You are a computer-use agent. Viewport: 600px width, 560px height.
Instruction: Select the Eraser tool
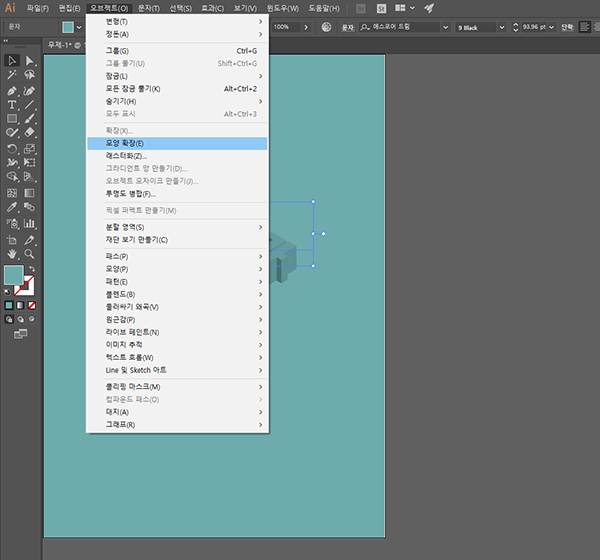click(x=29, y=132)
